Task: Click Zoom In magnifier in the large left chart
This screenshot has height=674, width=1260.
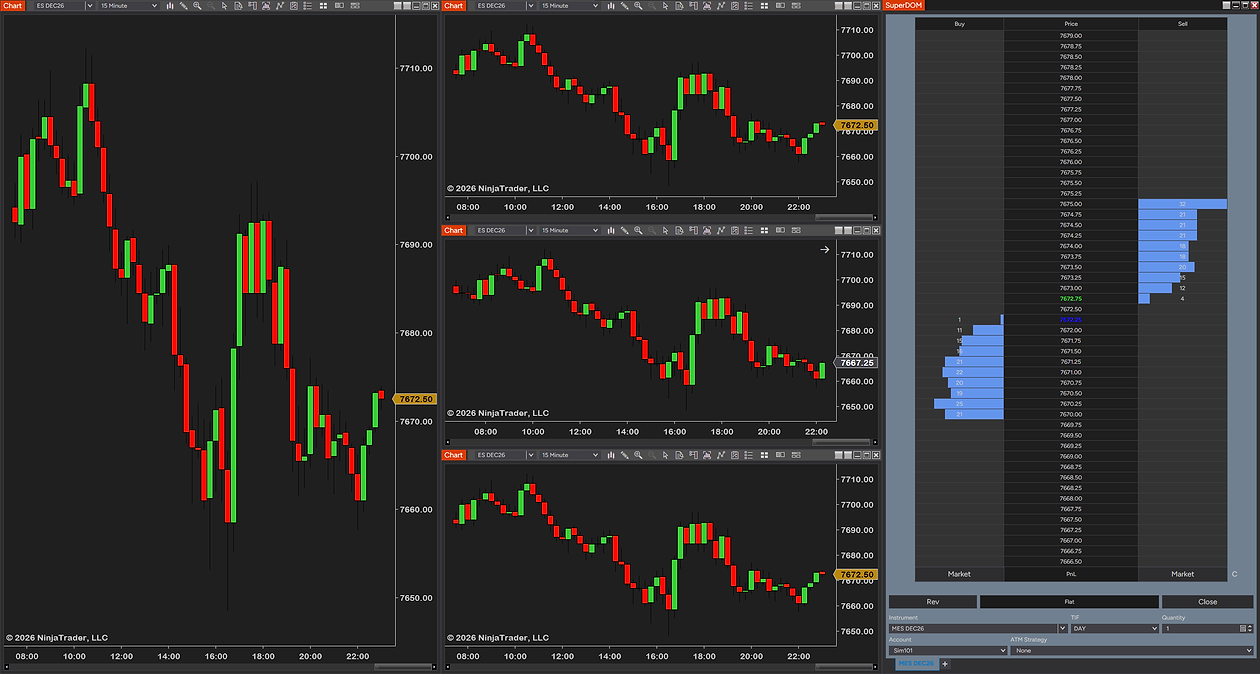Action: point(197,6)
